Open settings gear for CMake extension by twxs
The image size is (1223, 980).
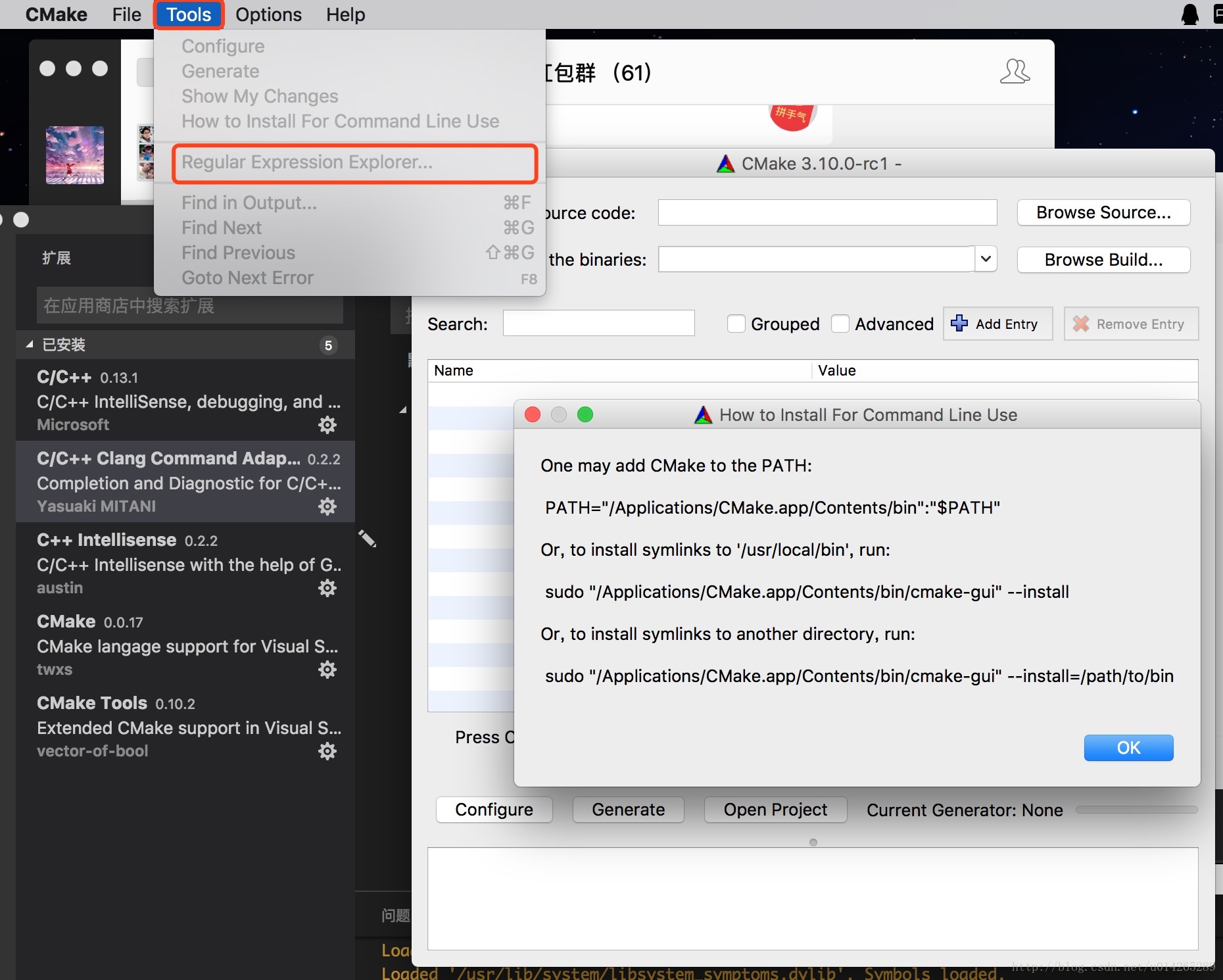(x=327, y=670)
